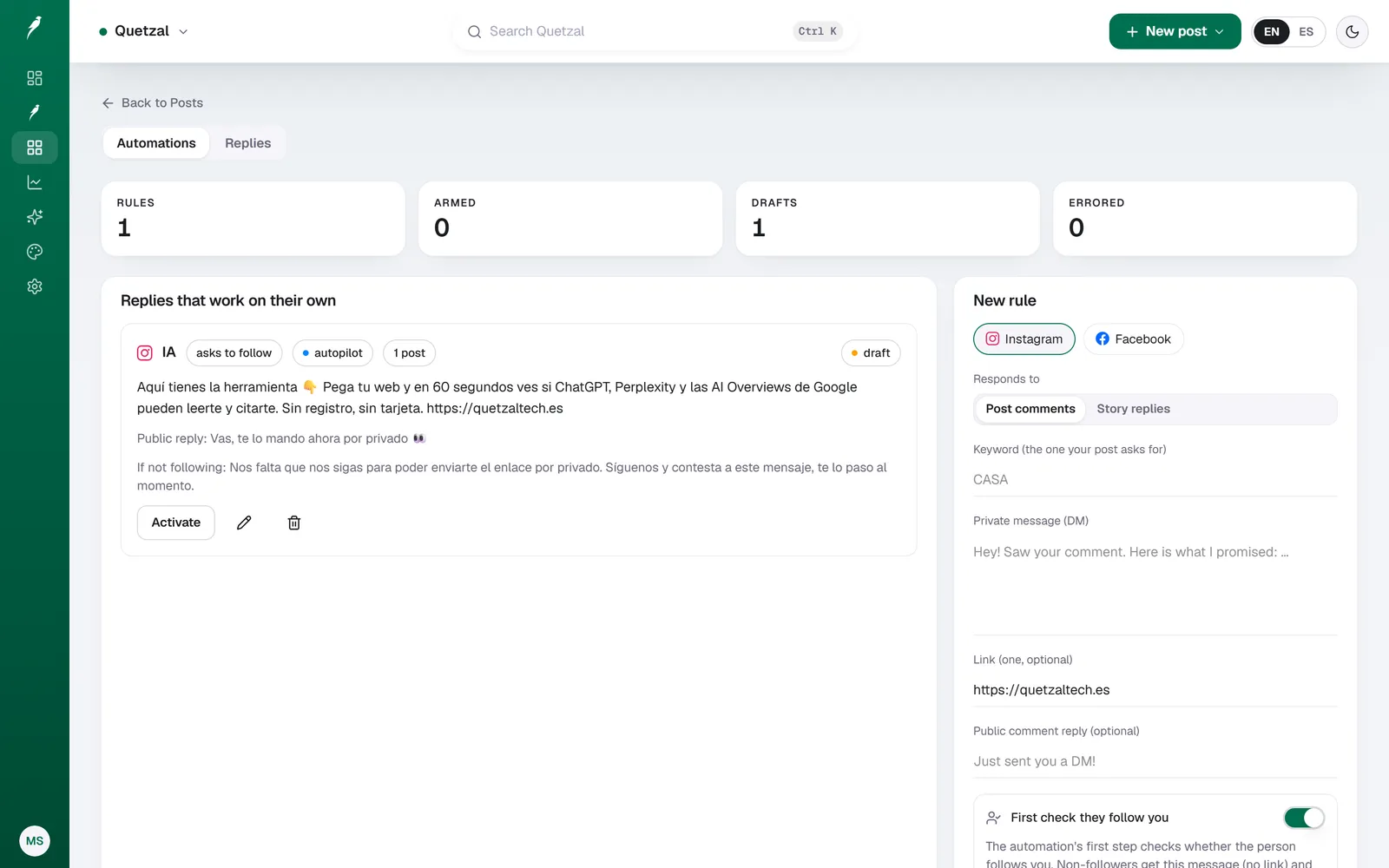
Task: Click the 1 post tag
Action: 409,353
